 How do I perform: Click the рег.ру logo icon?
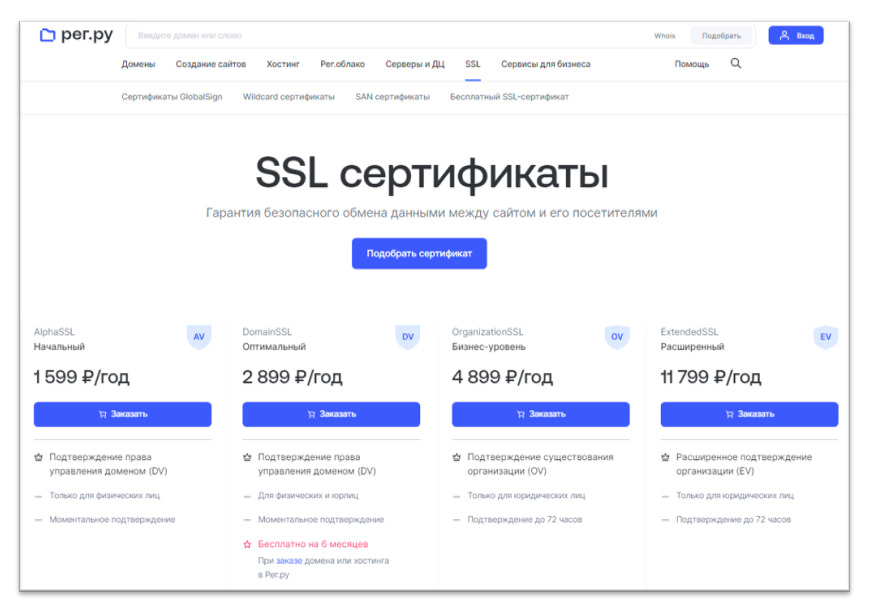[x=47, y=36]
